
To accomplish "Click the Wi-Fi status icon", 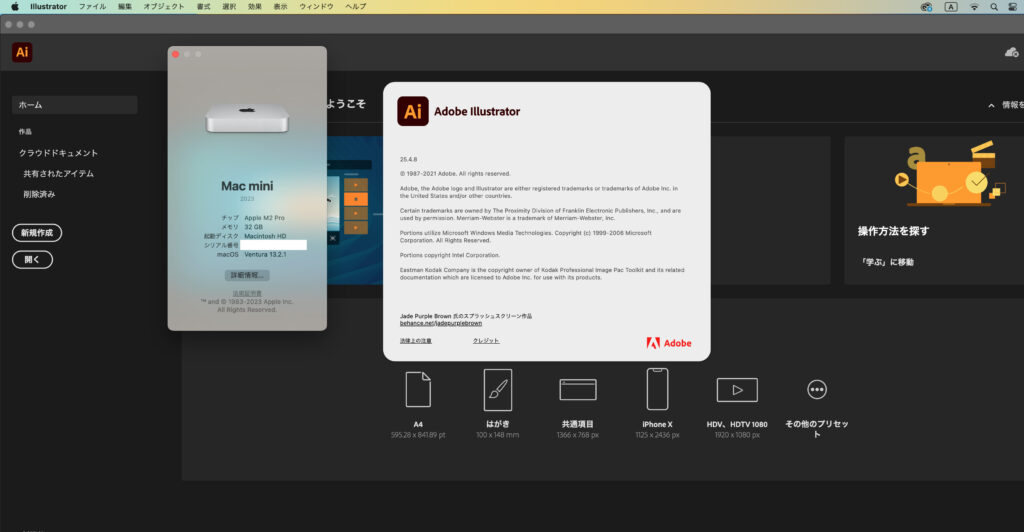I will pos(974,7).
